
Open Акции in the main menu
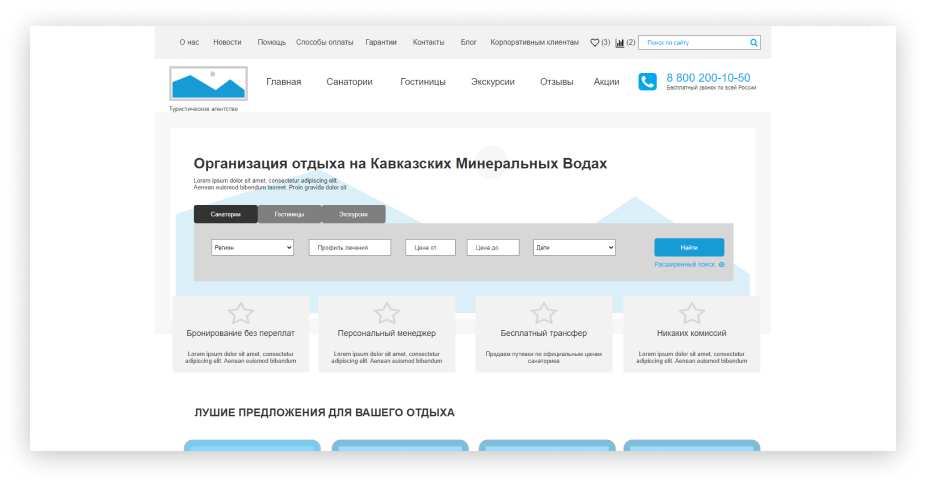(x=606, y=82)
